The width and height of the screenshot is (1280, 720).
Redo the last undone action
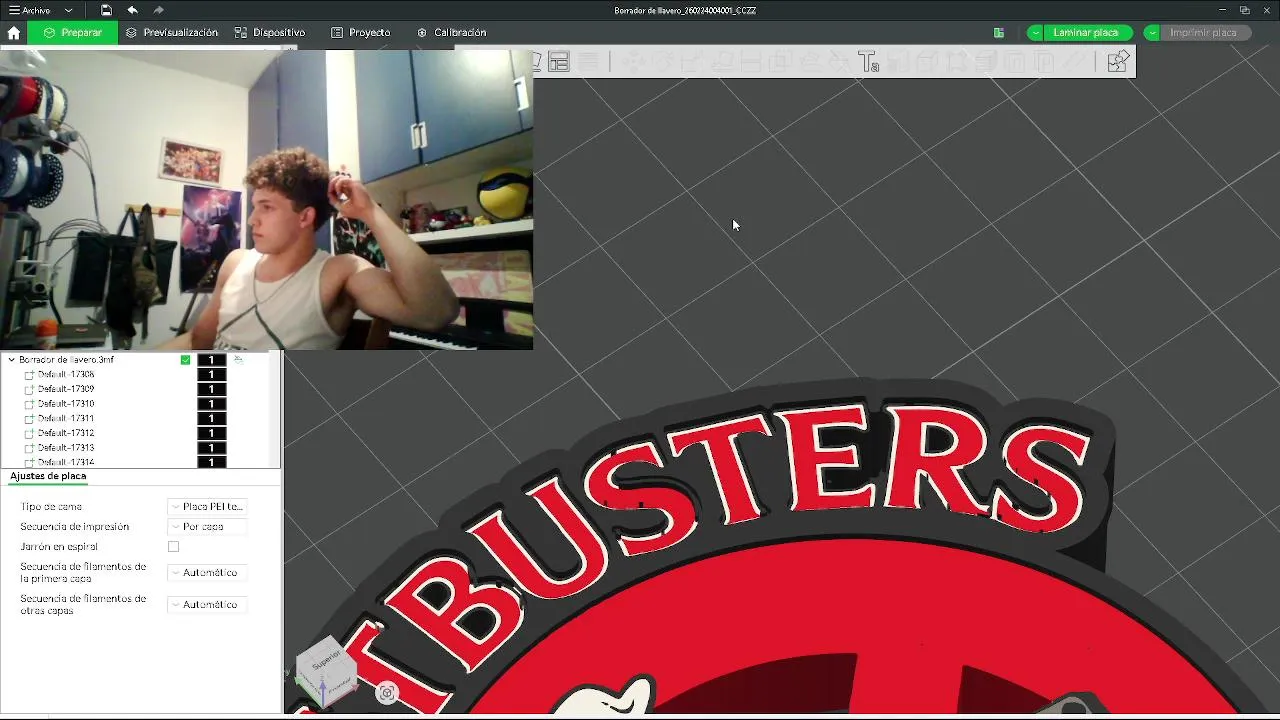(159, 10)
